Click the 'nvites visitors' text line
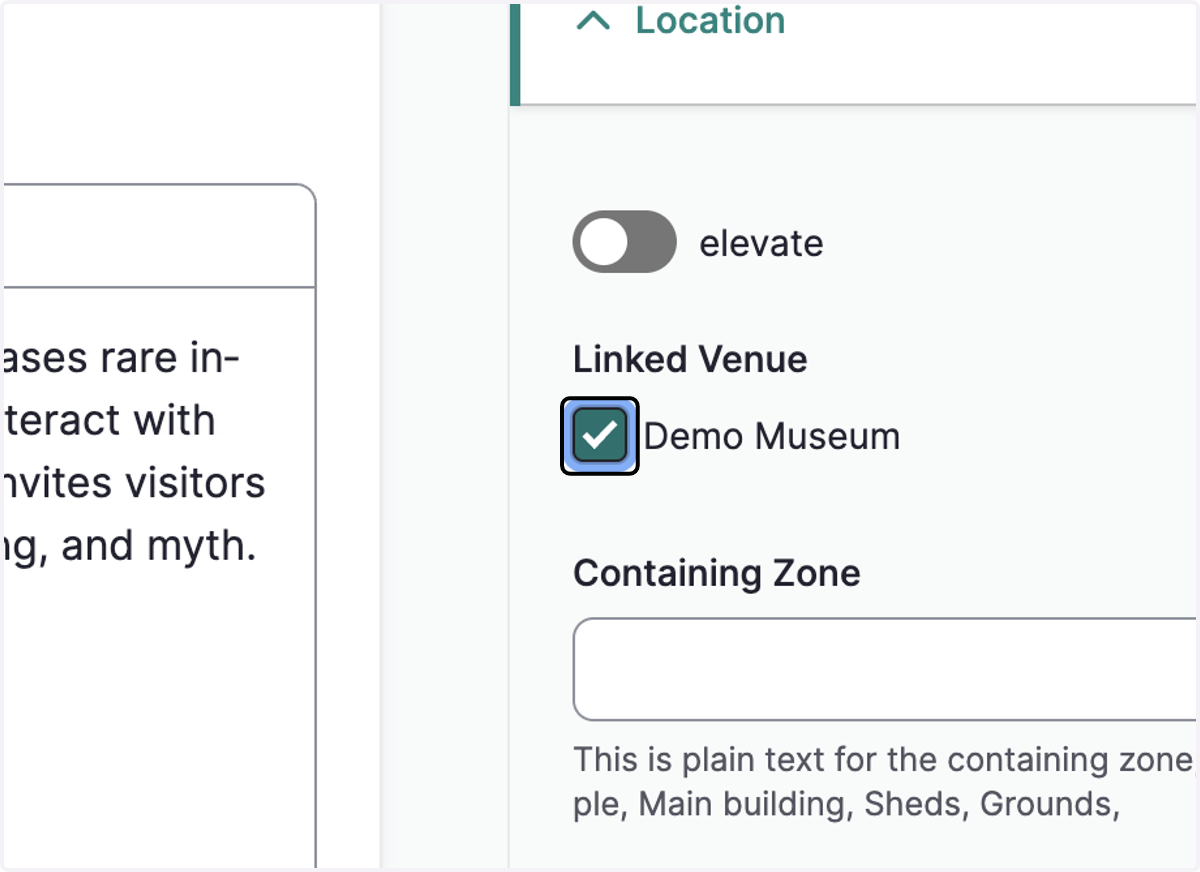 tap(135, 484)
